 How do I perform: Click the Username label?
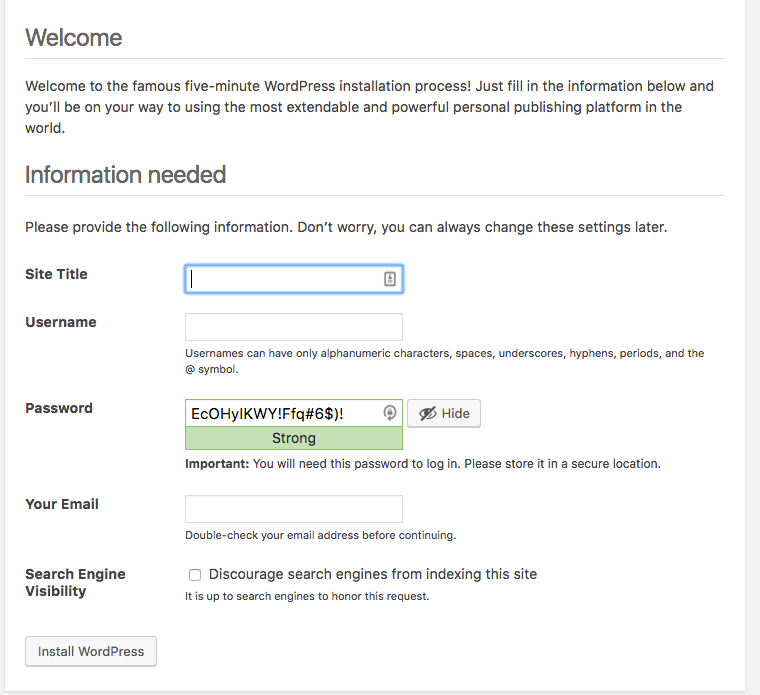[61, 322]
